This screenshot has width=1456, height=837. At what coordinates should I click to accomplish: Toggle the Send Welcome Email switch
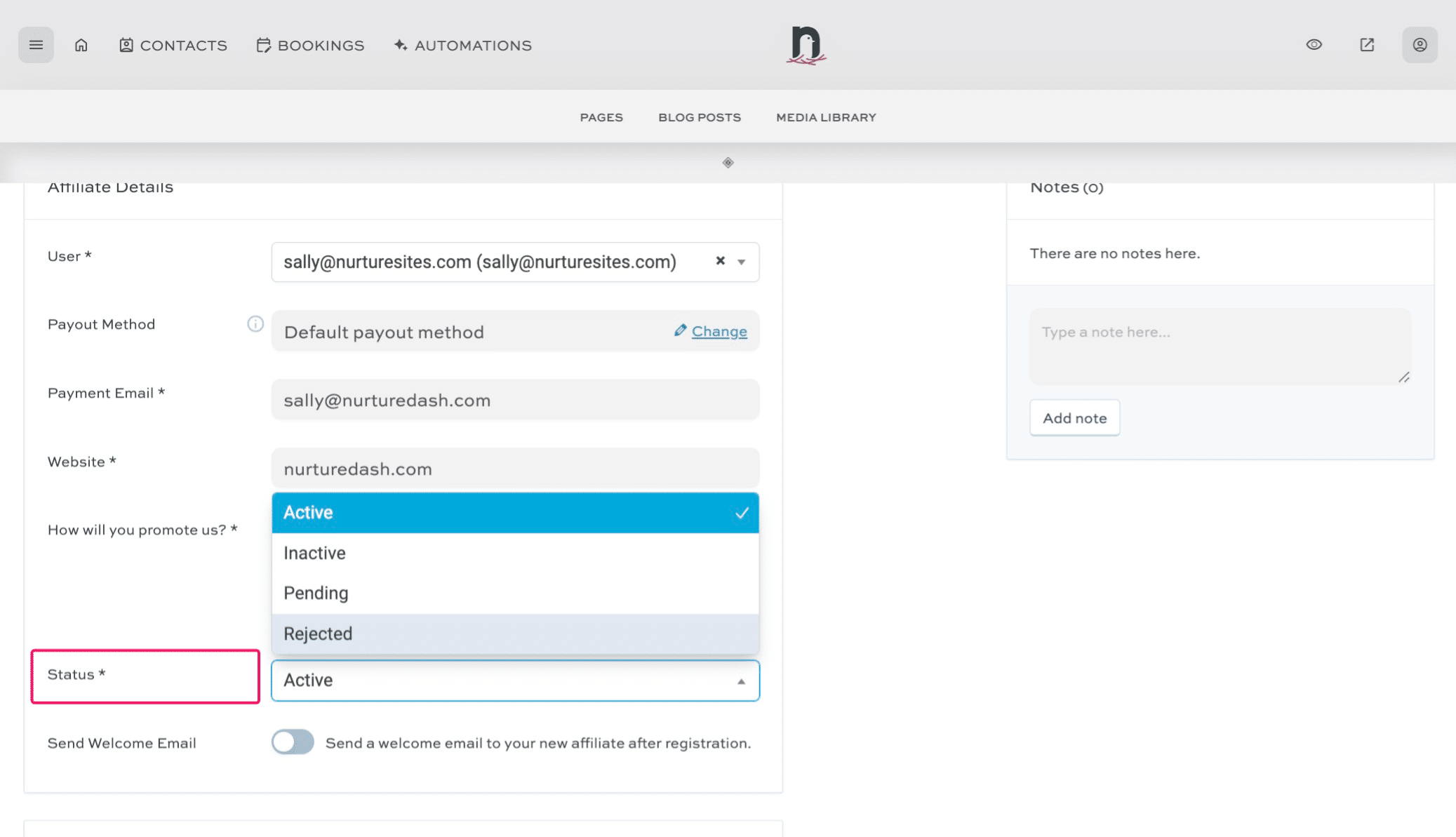point(293,742)
